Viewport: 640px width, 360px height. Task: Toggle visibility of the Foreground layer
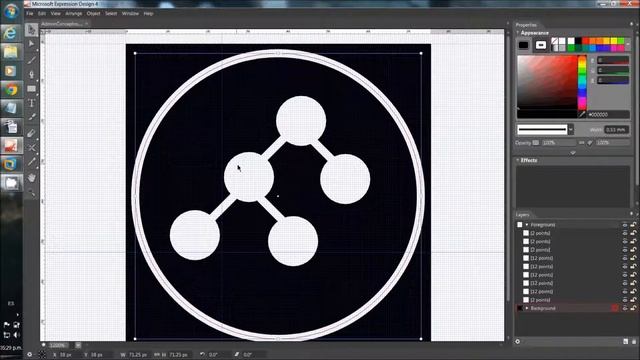pyautogui.click(x=624, y=225)
